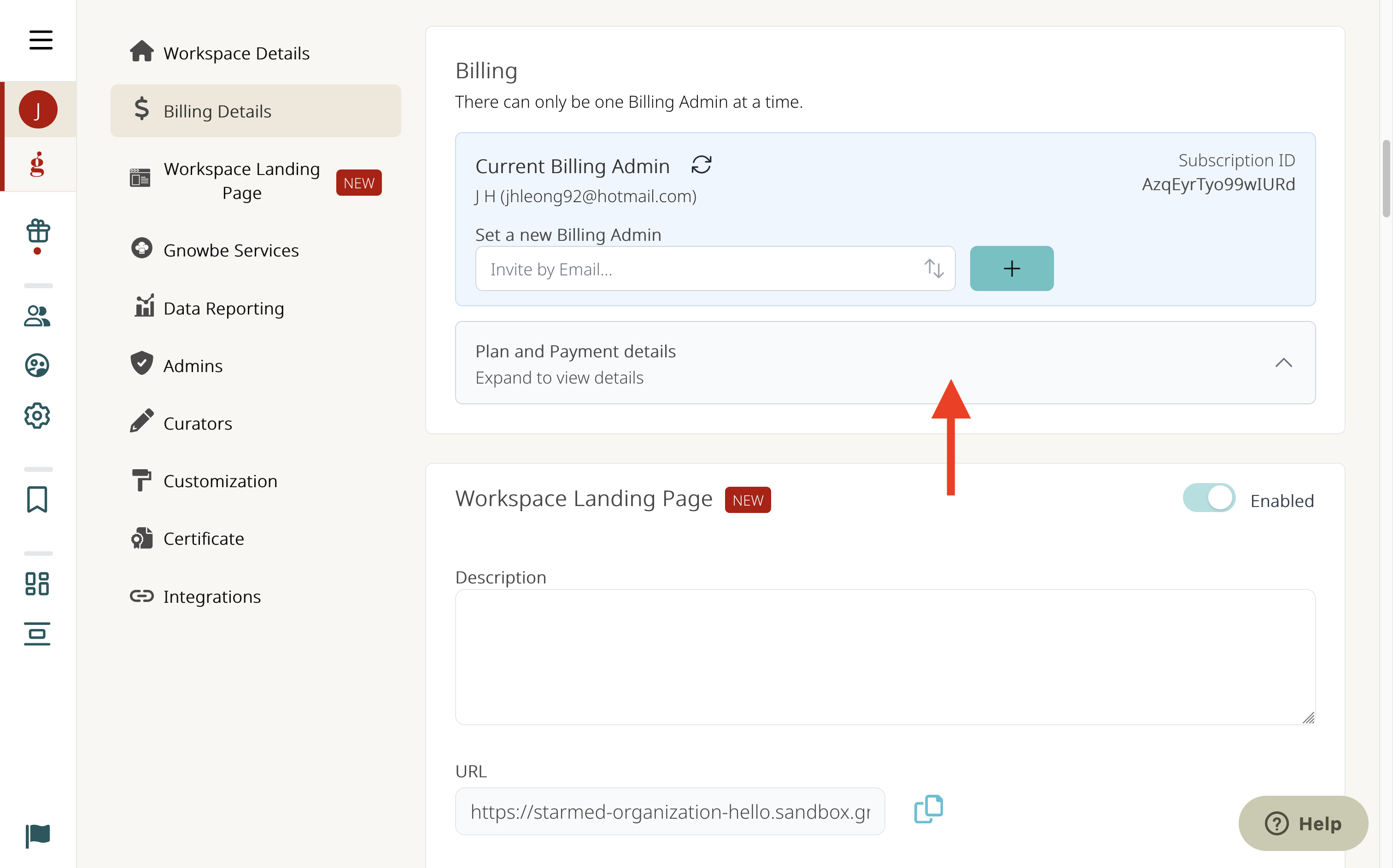
Task: Click into the Invite by Email field
Action: point(715,268)
